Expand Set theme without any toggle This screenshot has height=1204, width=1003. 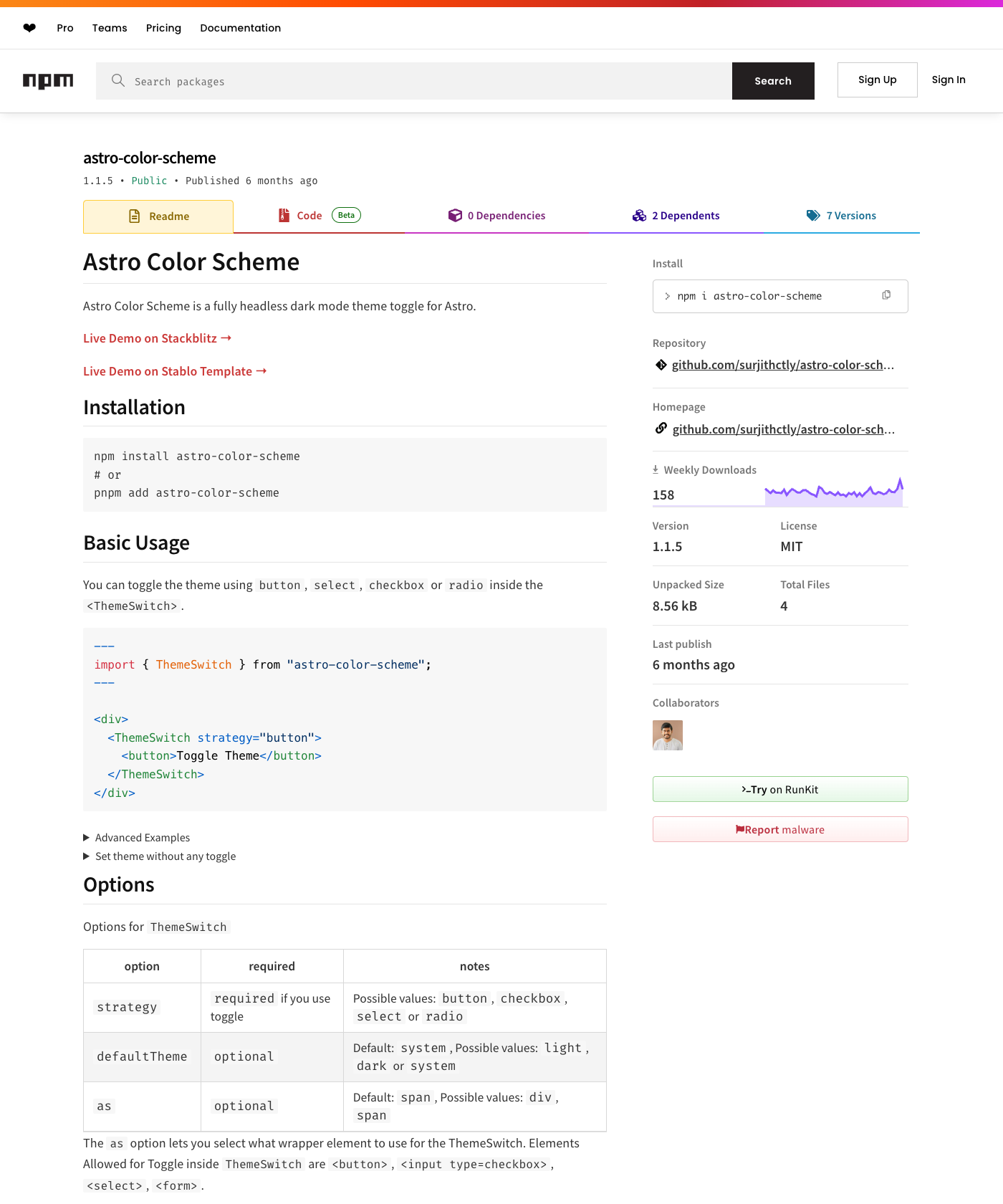160,856
